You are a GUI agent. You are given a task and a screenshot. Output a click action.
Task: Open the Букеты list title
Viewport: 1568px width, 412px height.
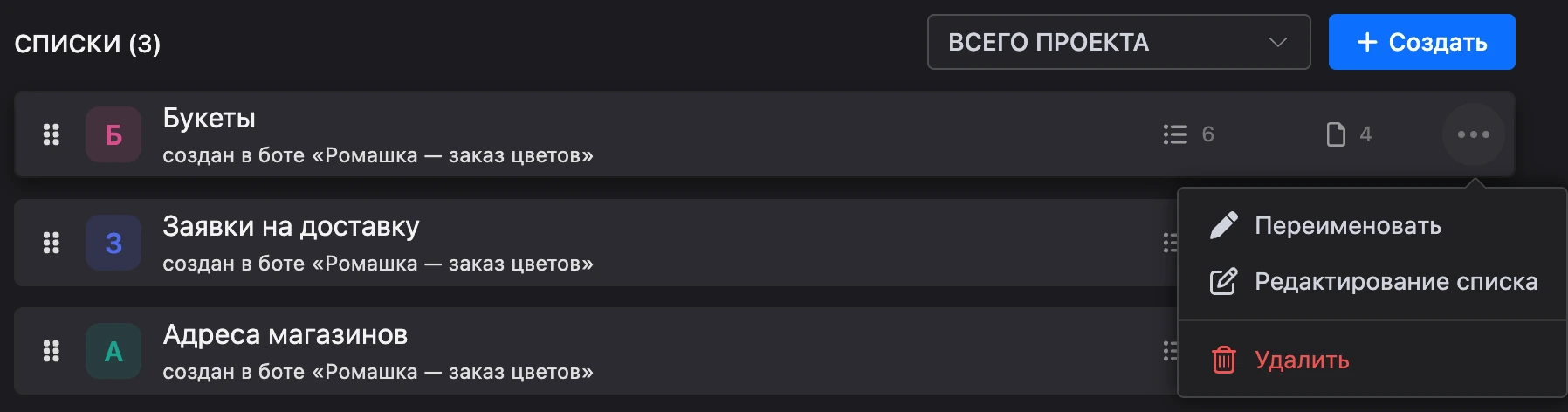210,118
